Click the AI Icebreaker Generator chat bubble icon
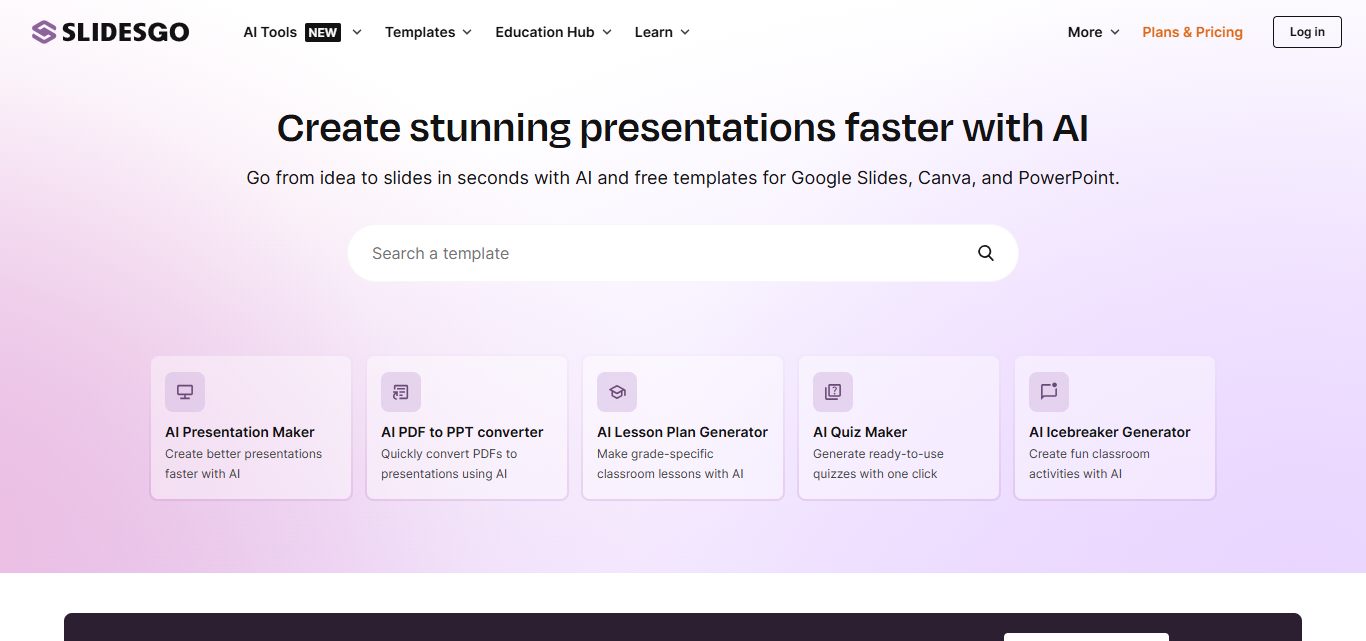 [1049, 392]
